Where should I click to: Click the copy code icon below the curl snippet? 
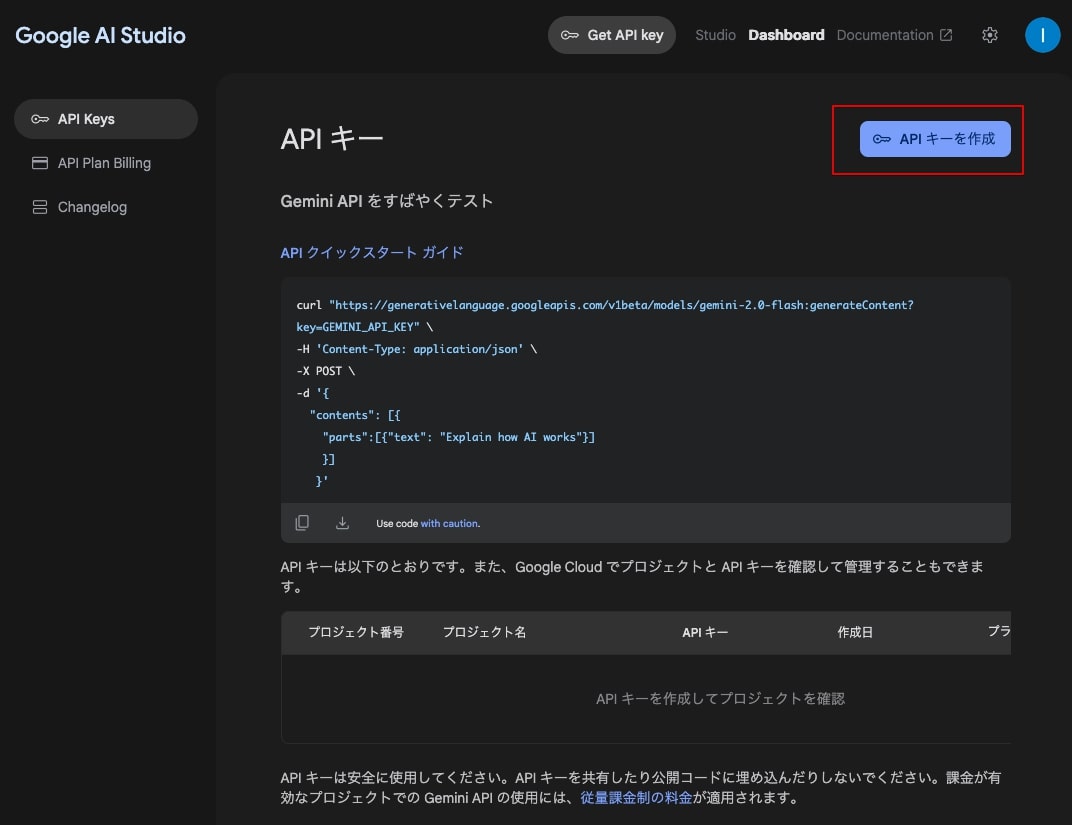(x=302, y=523)
